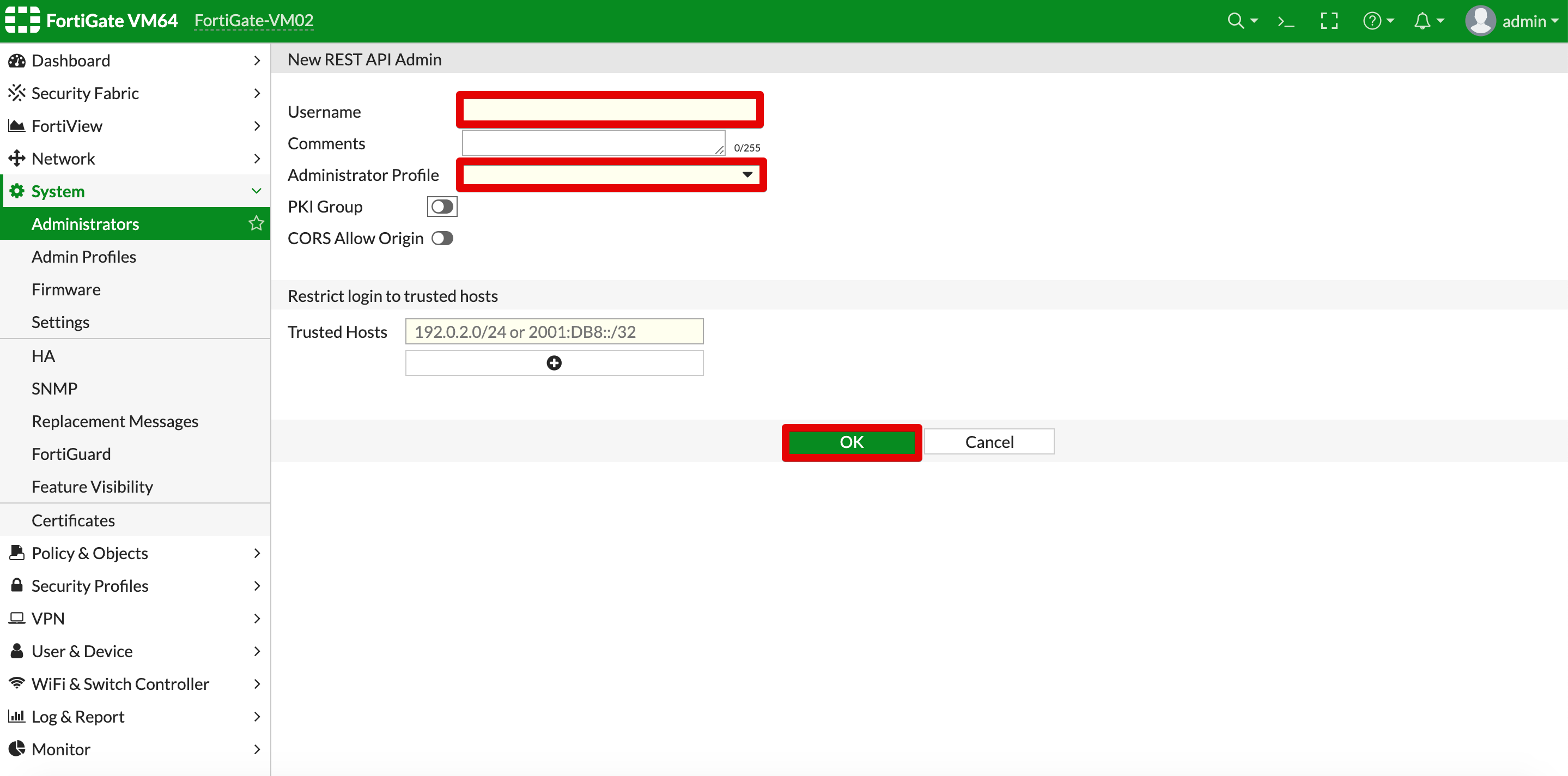Open the search magnifier in header
This screenshot has height=776, width=1568.
coord(1236,21)
